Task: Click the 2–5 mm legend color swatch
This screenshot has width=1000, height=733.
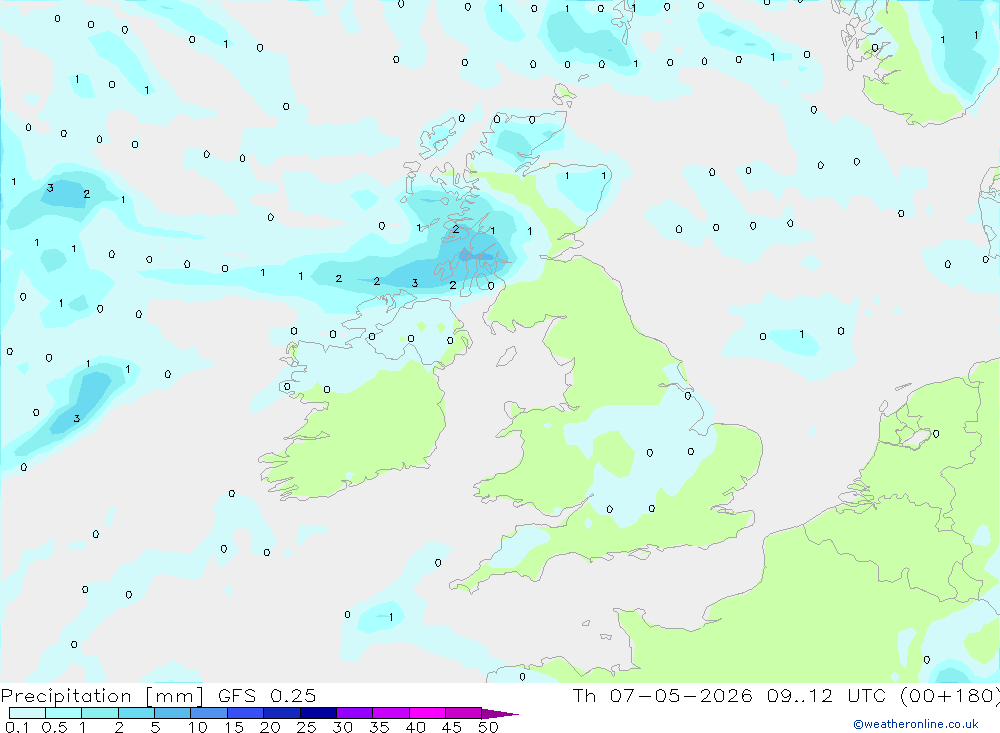Action: [x=136, y=713]
